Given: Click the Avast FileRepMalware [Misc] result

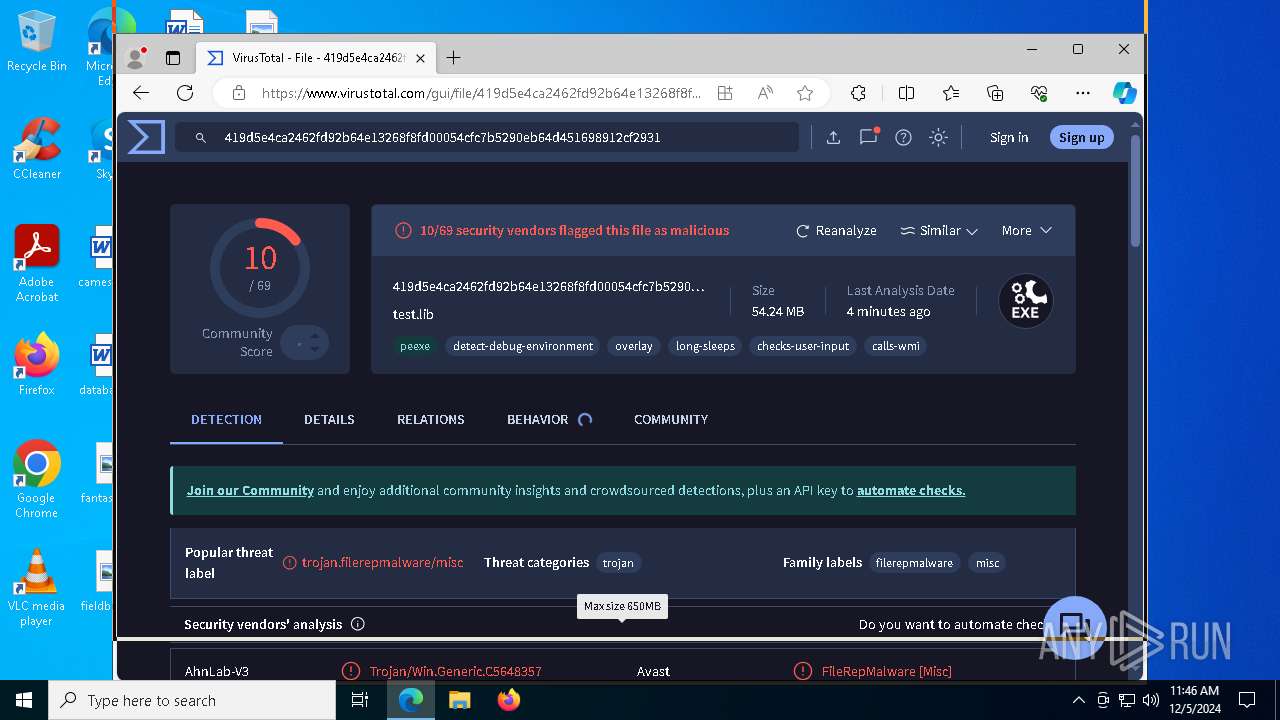Looking at the screenshot, I should pyautogui.click(x=886, y=671).
